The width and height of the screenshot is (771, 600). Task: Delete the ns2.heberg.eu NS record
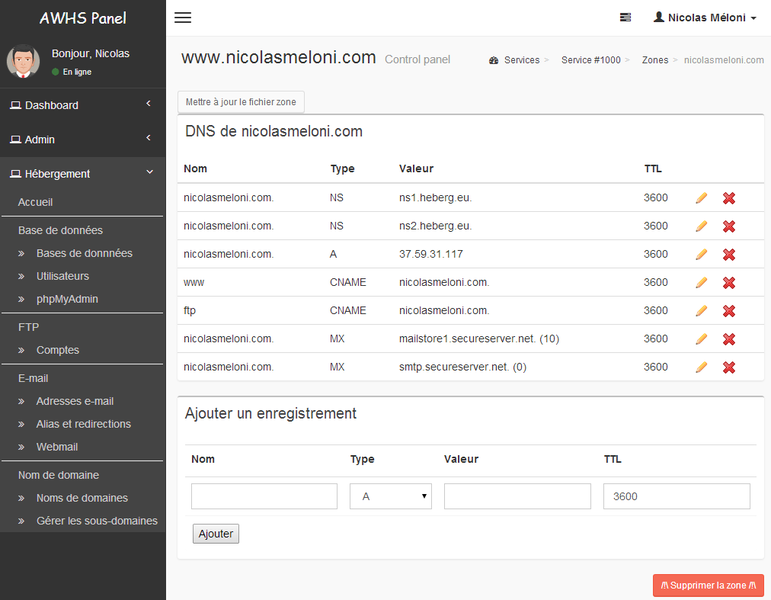729,226
